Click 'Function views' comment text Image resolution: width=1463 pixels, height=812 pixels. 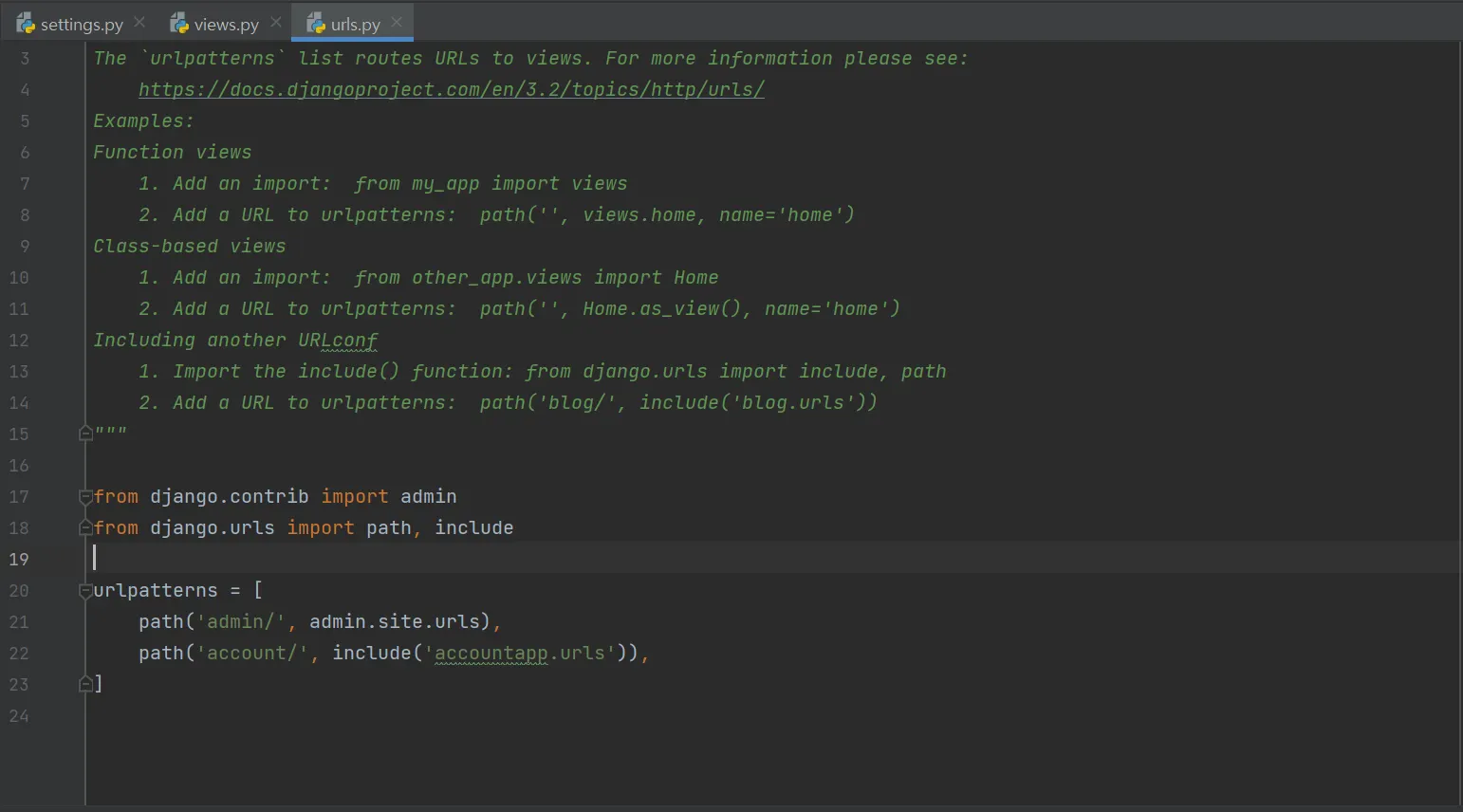173,153
